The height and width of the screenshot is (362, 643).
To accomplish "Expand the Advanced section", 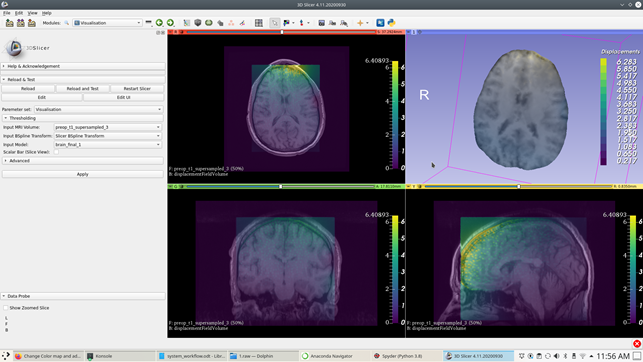I will click(83, 161).
